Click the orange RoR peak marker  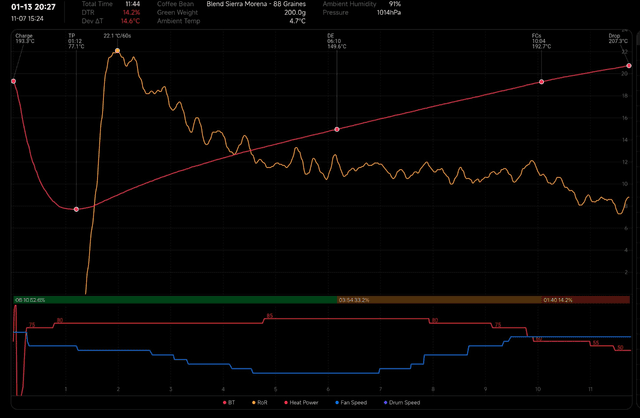[117, 50]
